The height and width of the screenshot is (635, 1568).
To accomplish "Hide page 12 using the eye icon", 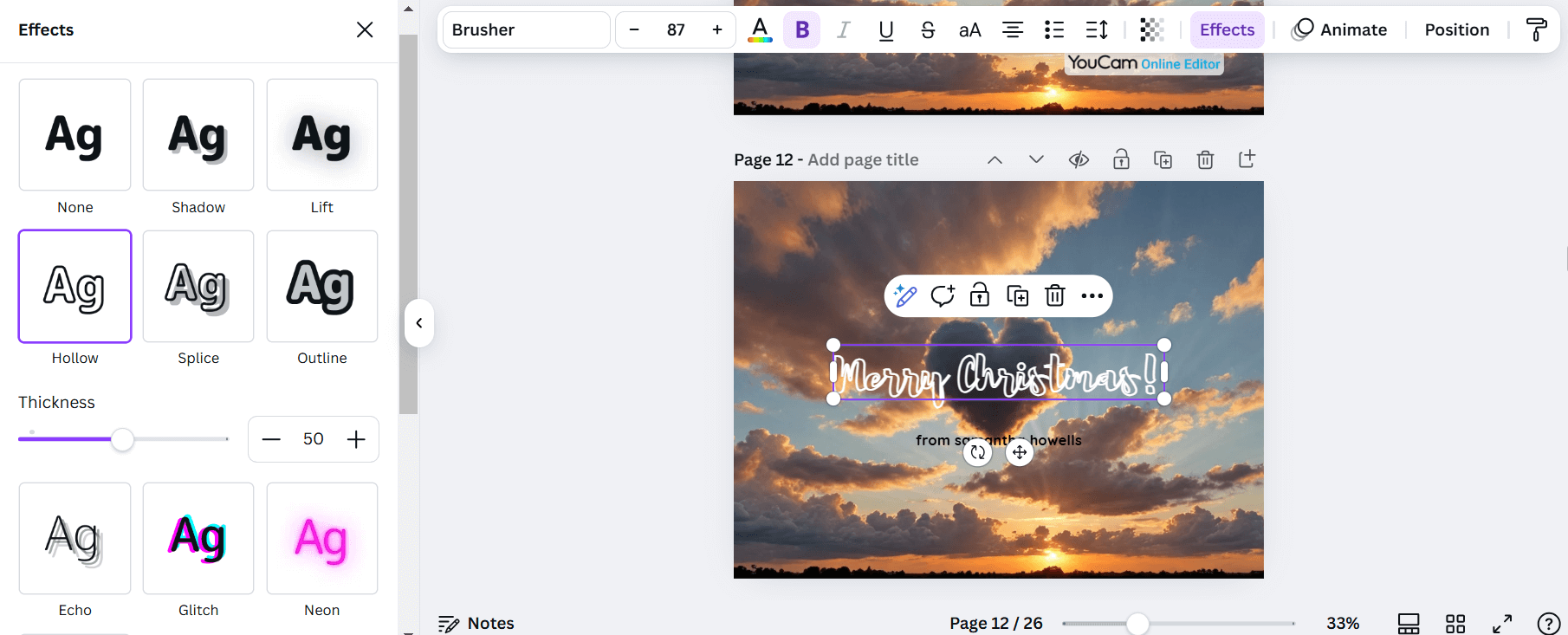I will pyautogui.click(x=1079, y=159).
